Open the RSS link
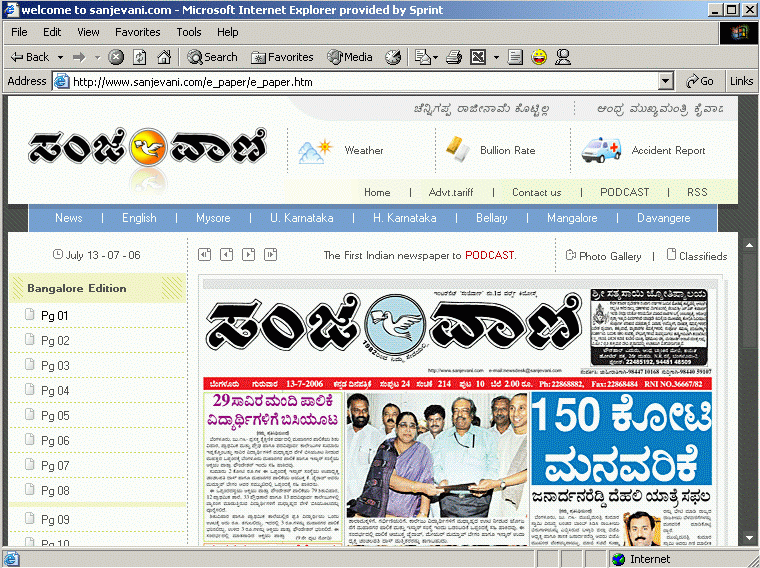Image resolution: width=760 pixels, height=568 pixels. coord(697,192)
